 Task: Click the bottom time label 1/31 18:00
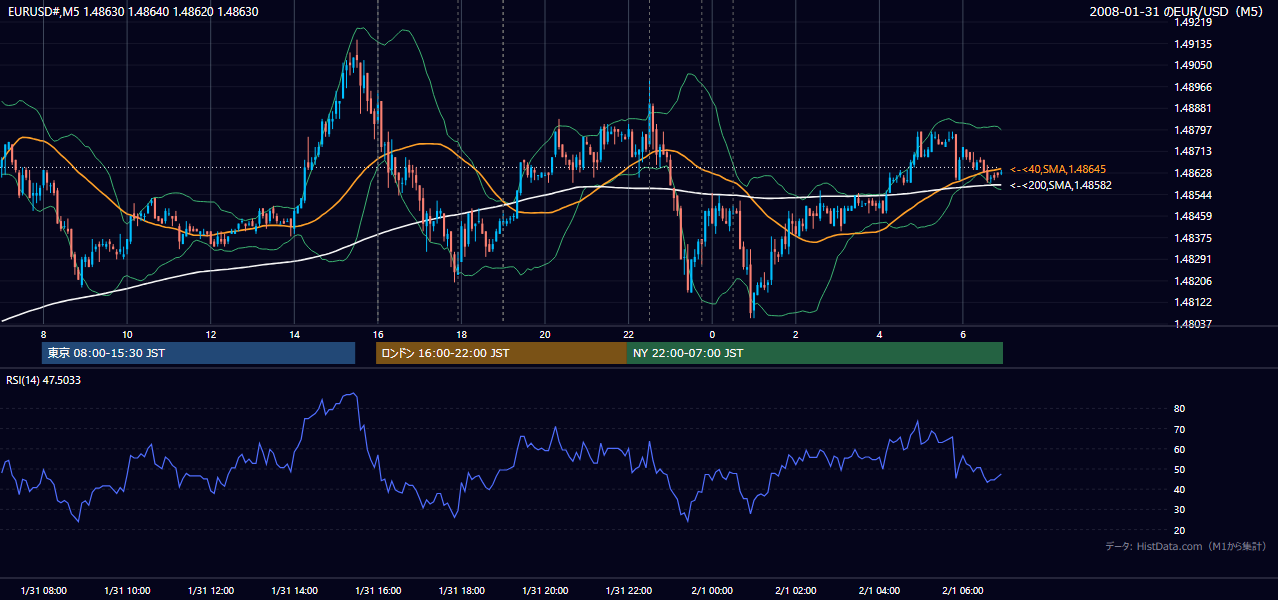pyautogui.click(x=461, y=591)
